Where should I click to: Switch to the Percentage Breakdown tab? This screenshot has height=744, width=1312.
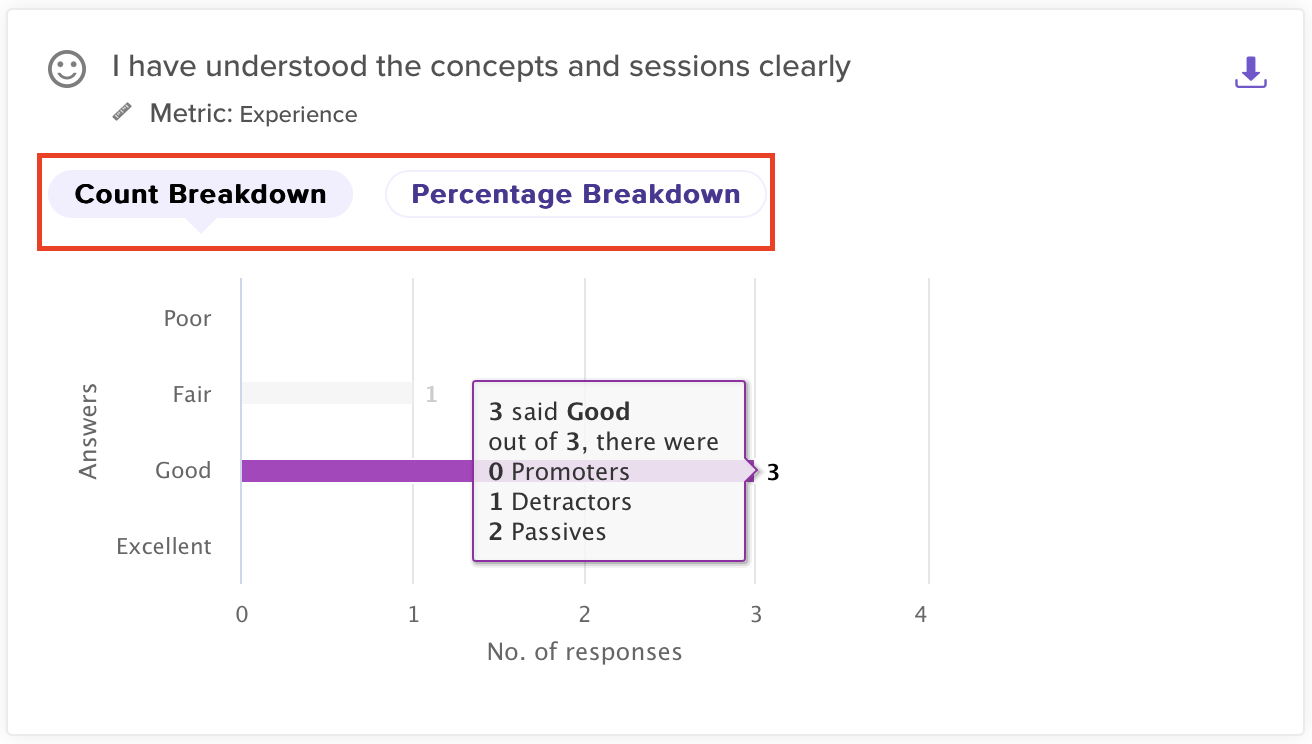[x=575, y=194]
